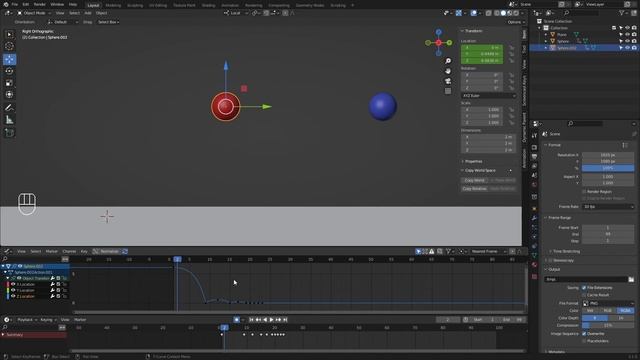Play the animation forward
The image size is (640, 360).
271,320
